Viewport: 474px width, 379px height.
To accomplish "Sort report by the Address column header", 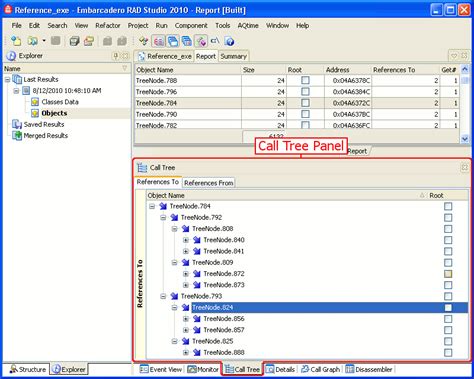I will pyautogui.click(x=347, y=70).
